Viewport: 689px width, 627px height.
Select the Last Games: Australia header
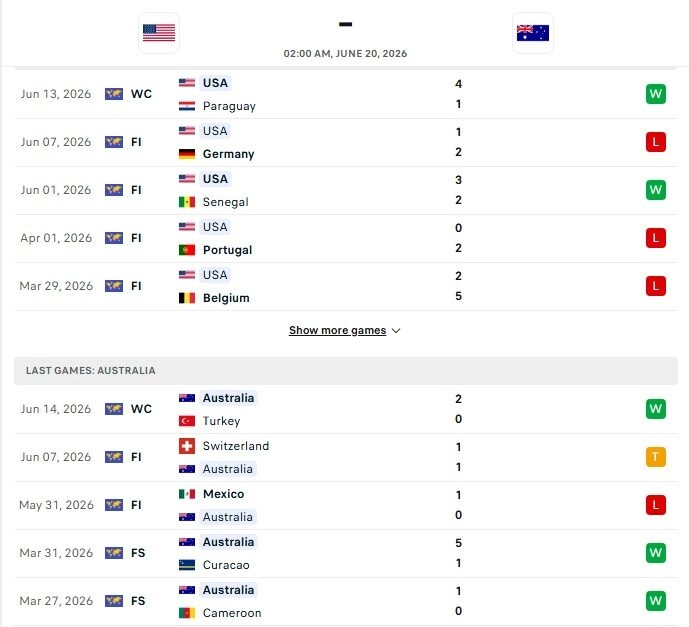(x=346, y=371)
